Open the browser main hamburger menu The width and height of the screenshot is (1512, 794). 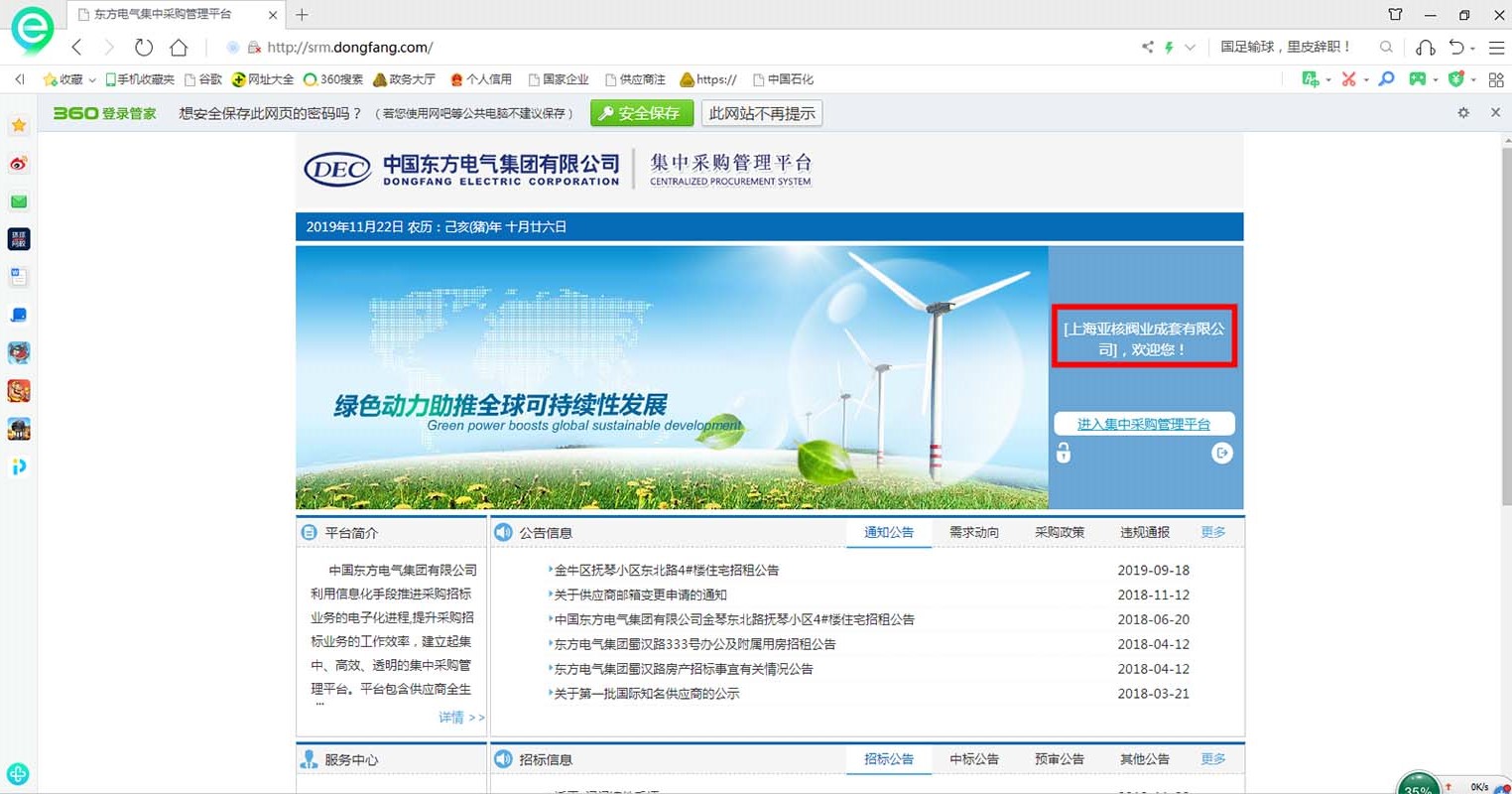[1496, 47]
